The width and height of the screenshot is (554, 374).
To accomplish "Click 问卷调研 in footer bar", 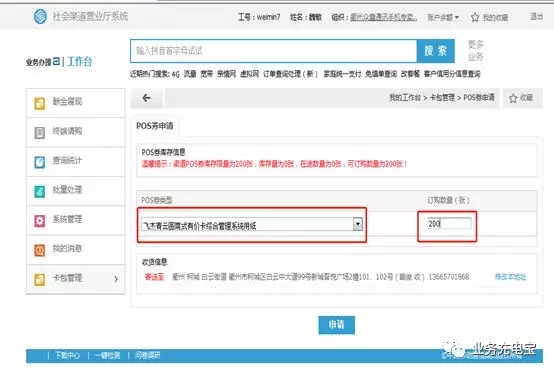I will [147, 355].
